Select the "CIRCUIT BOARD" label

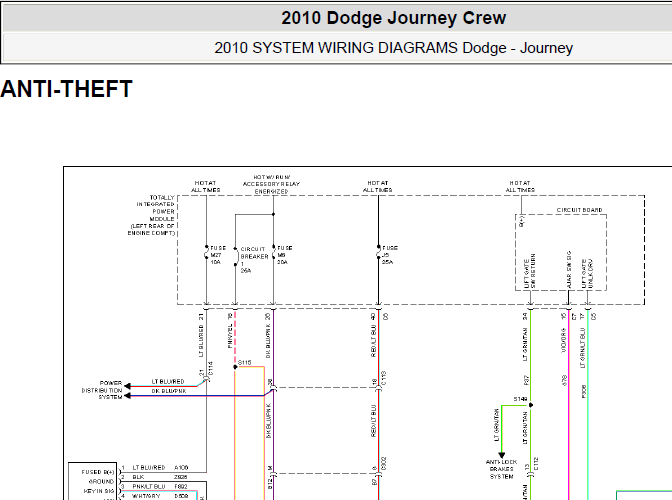[579, 210]
